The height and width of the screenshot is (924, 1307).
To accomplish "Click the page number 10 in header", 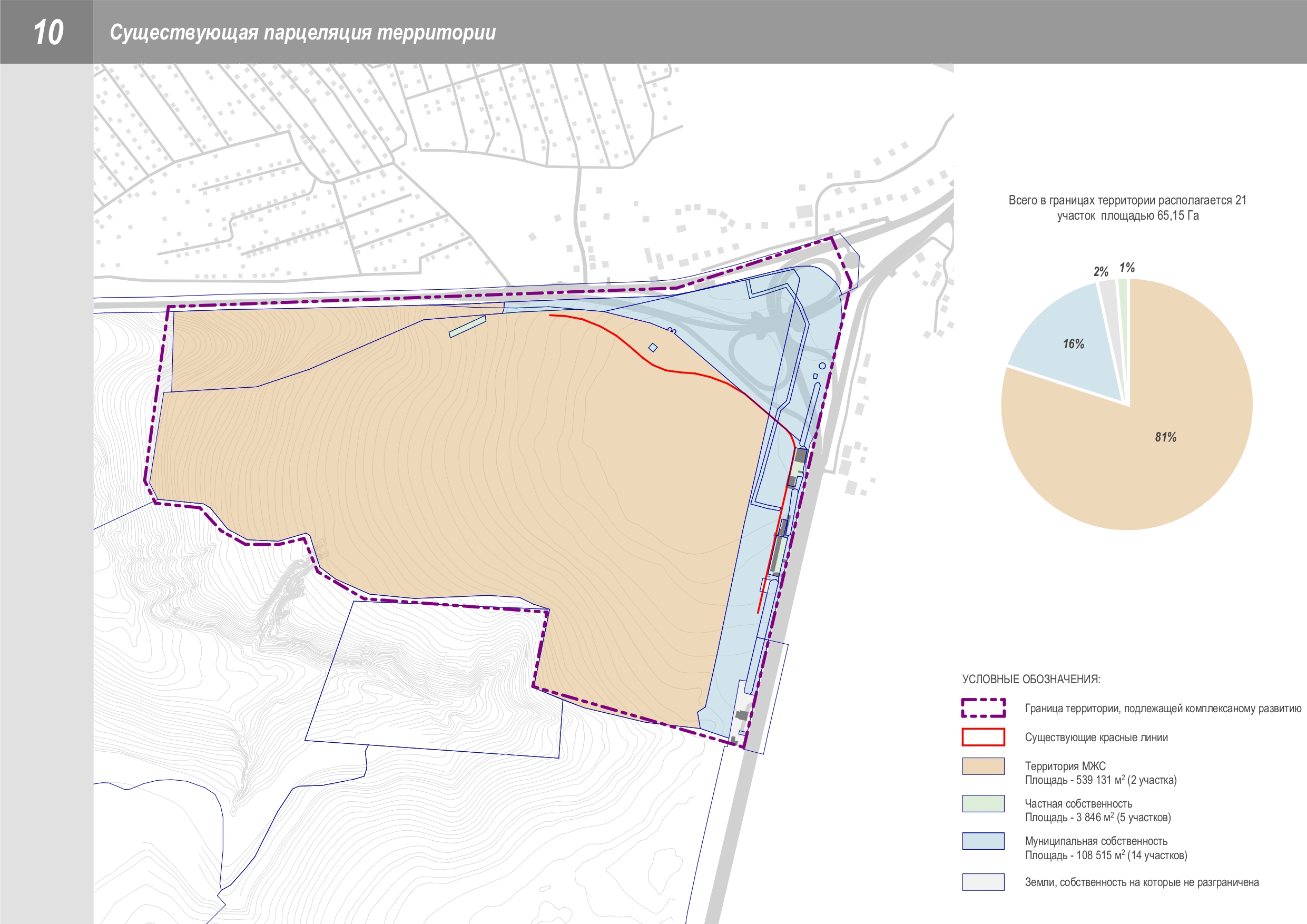I will pyautogui.click(x=48, y=32).
